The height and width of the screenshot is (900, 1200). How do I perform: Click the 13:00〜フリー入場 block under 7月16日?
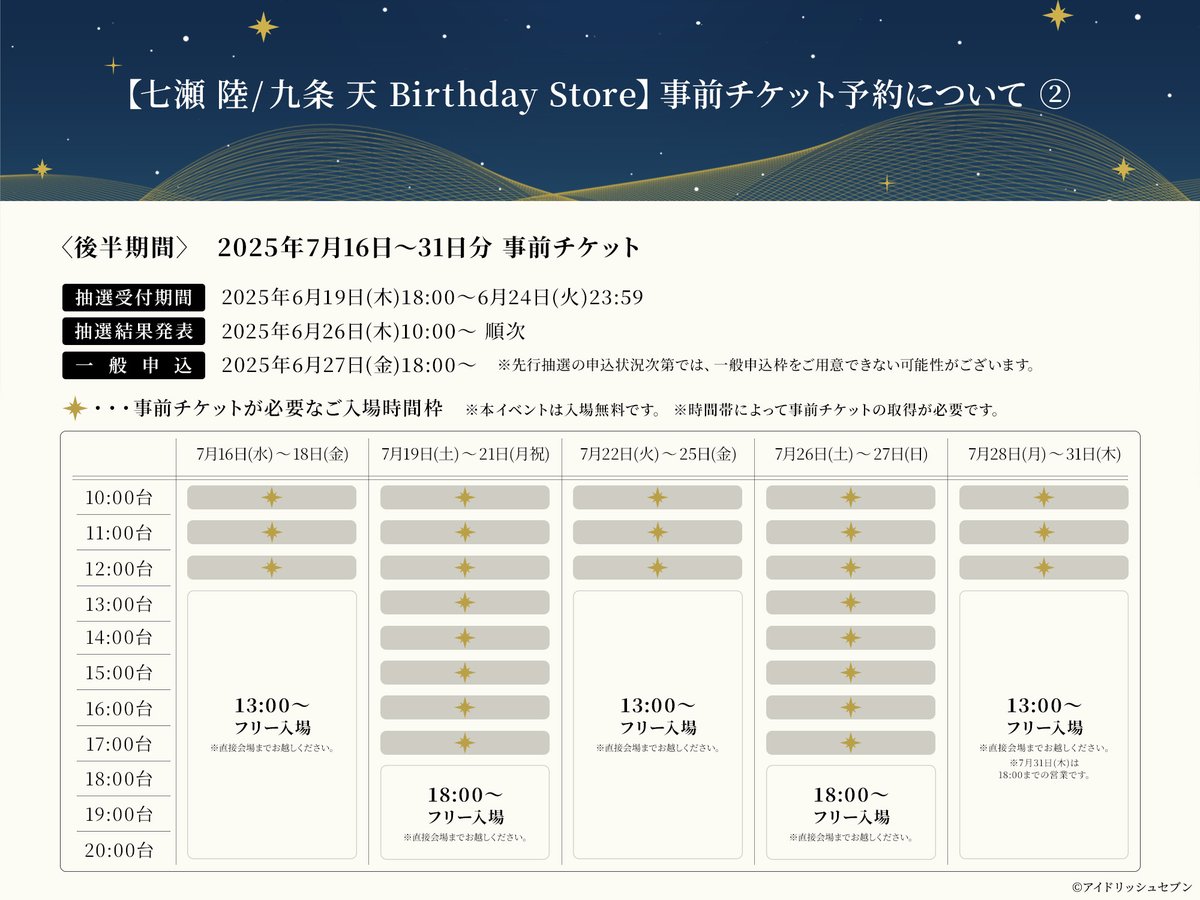pos(270,720)
